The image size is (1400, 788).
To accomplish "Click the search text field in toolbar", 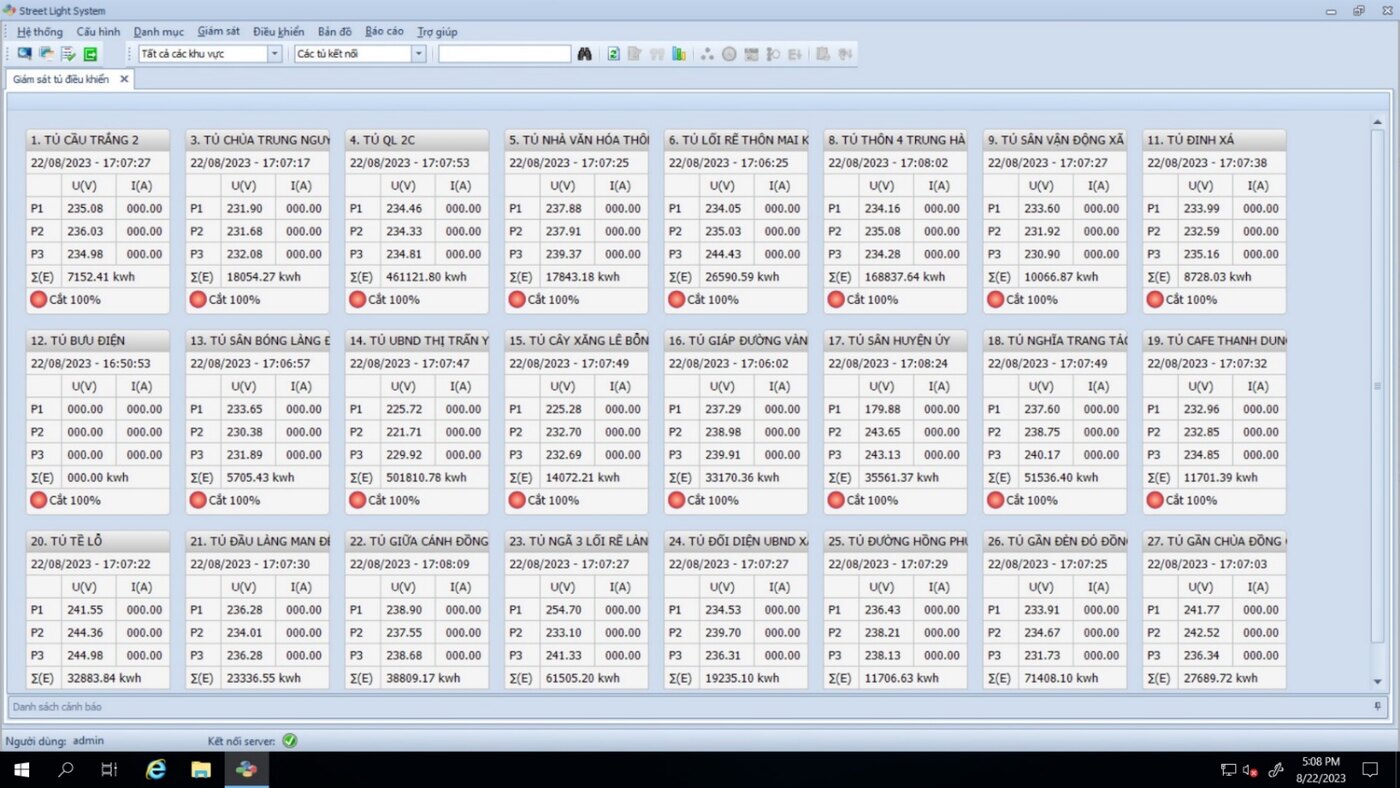I will tap(505, 54).
